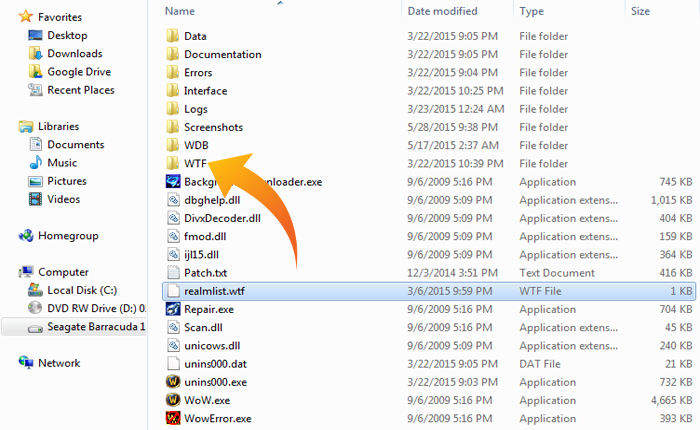Select the WowError.exe icon
Screen dimensions: 700x430
173,418
